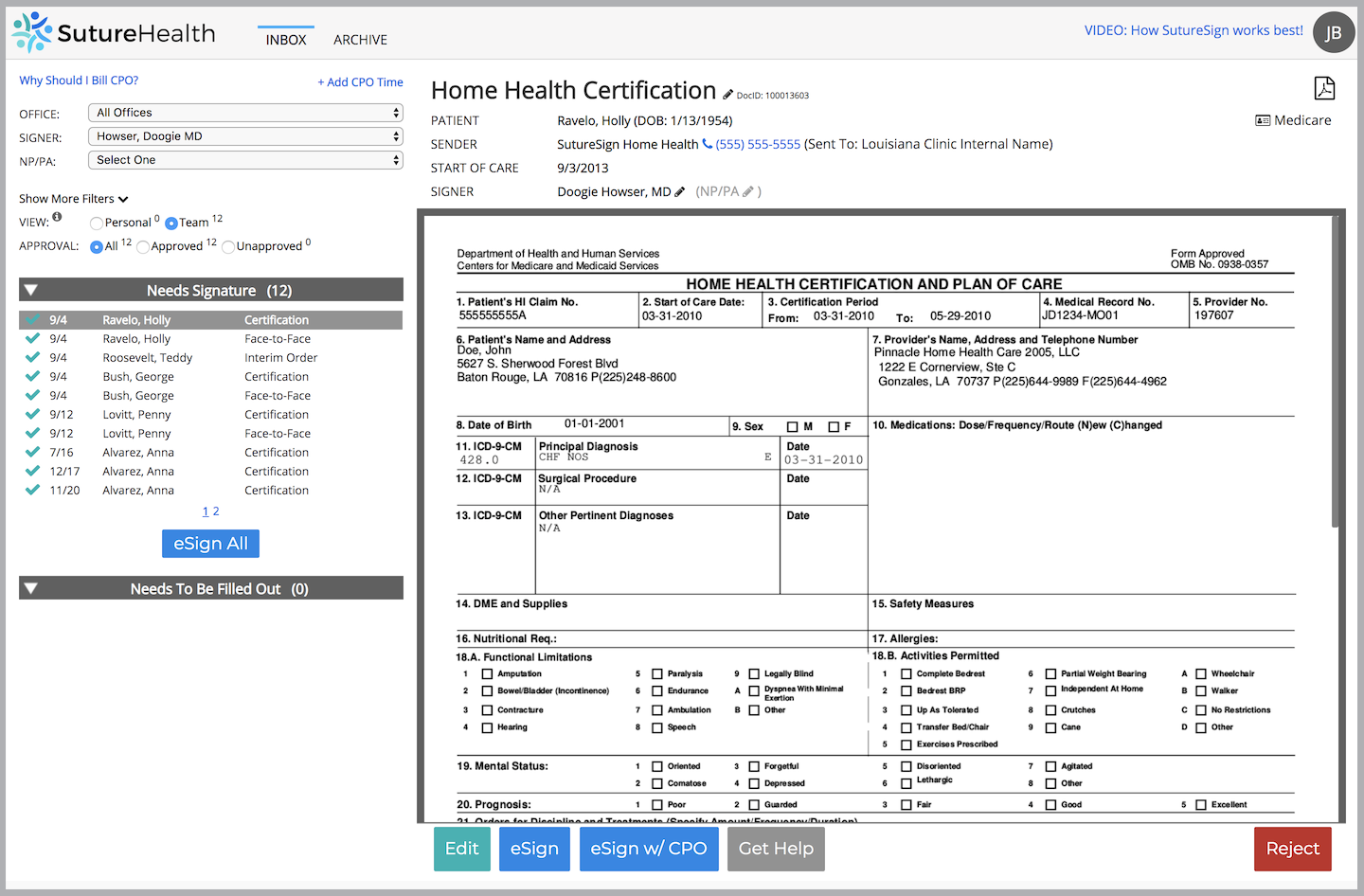Select the Personal view radio button
This screenshot has width=1364, height=896.
(96, 222)
